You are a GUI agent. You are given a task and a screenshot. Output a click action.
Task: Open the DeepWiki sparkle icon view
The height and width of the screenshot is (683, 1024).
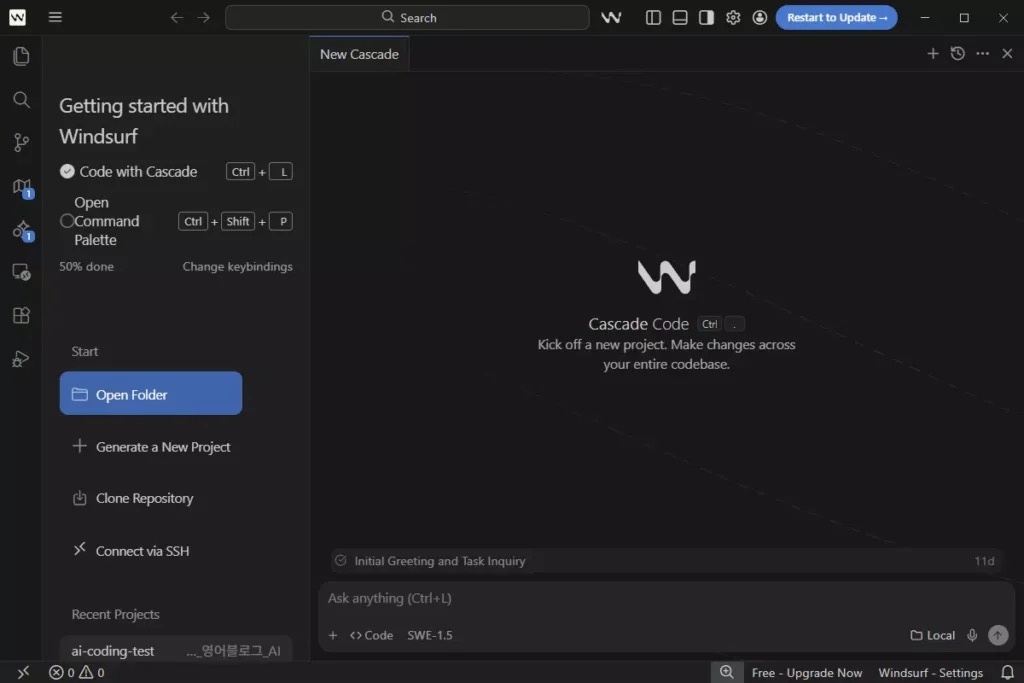click(x=22, y=230)
